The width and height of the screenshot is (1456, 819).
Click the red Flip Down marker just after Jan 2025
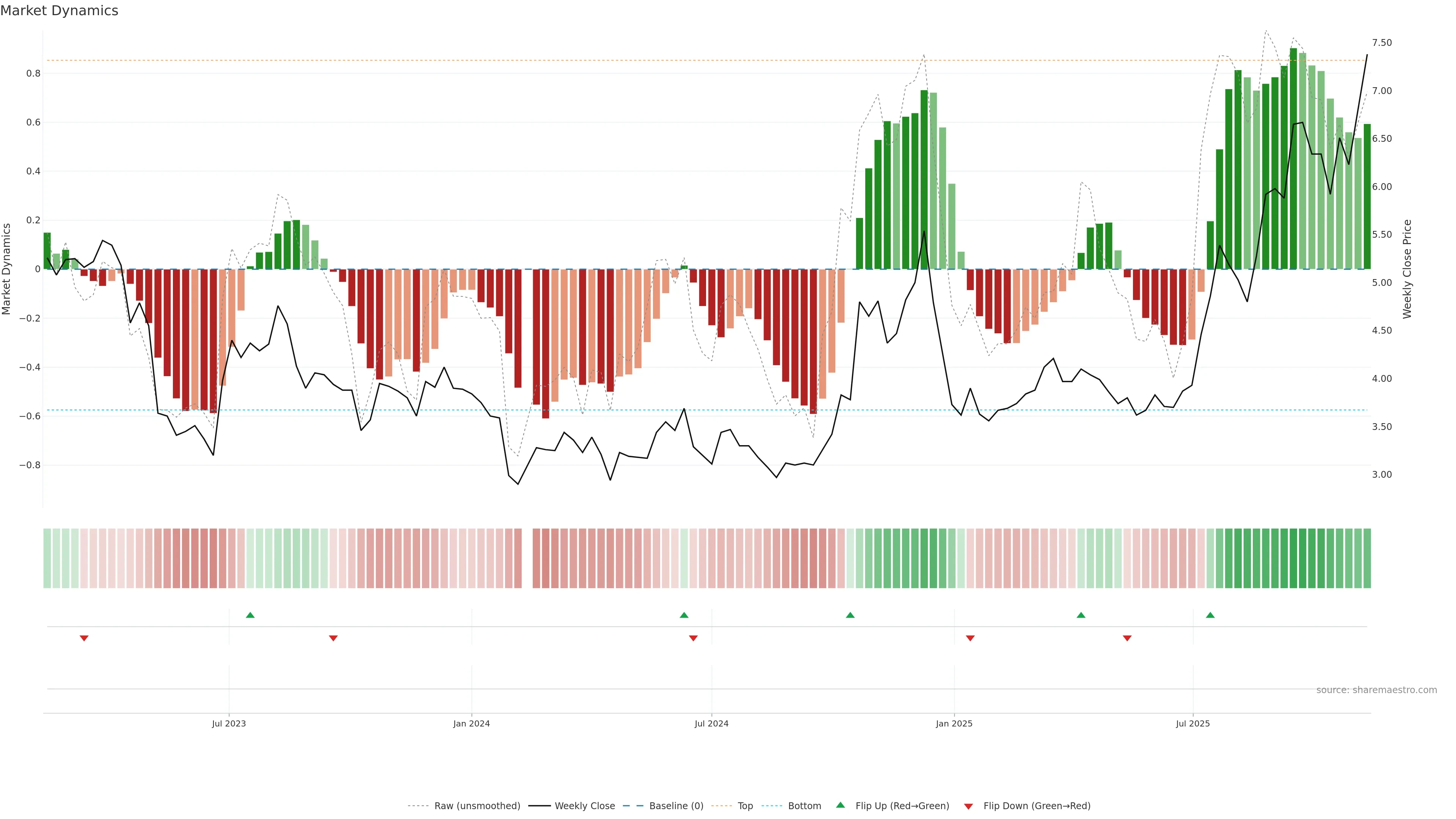click(971, 638)
